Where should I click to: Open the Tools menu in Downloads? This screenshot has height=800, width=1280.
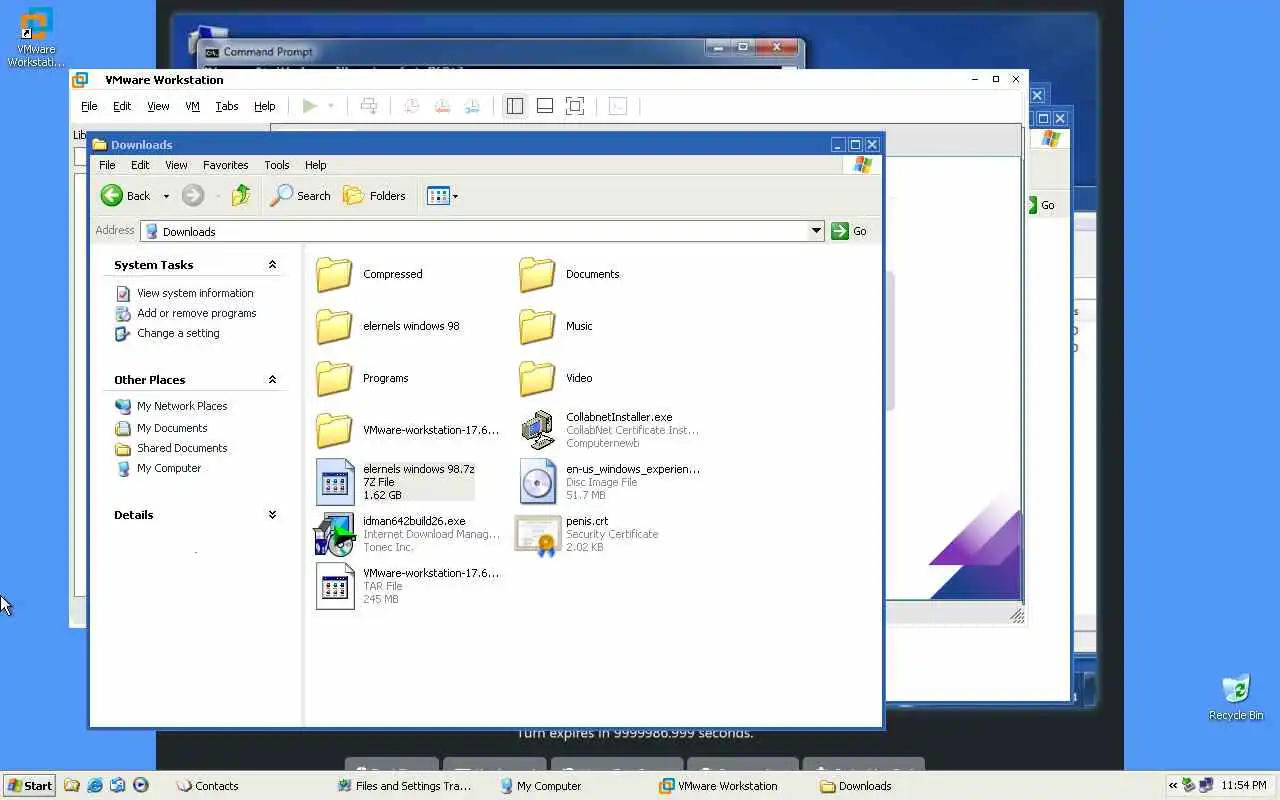click(277, 165)
